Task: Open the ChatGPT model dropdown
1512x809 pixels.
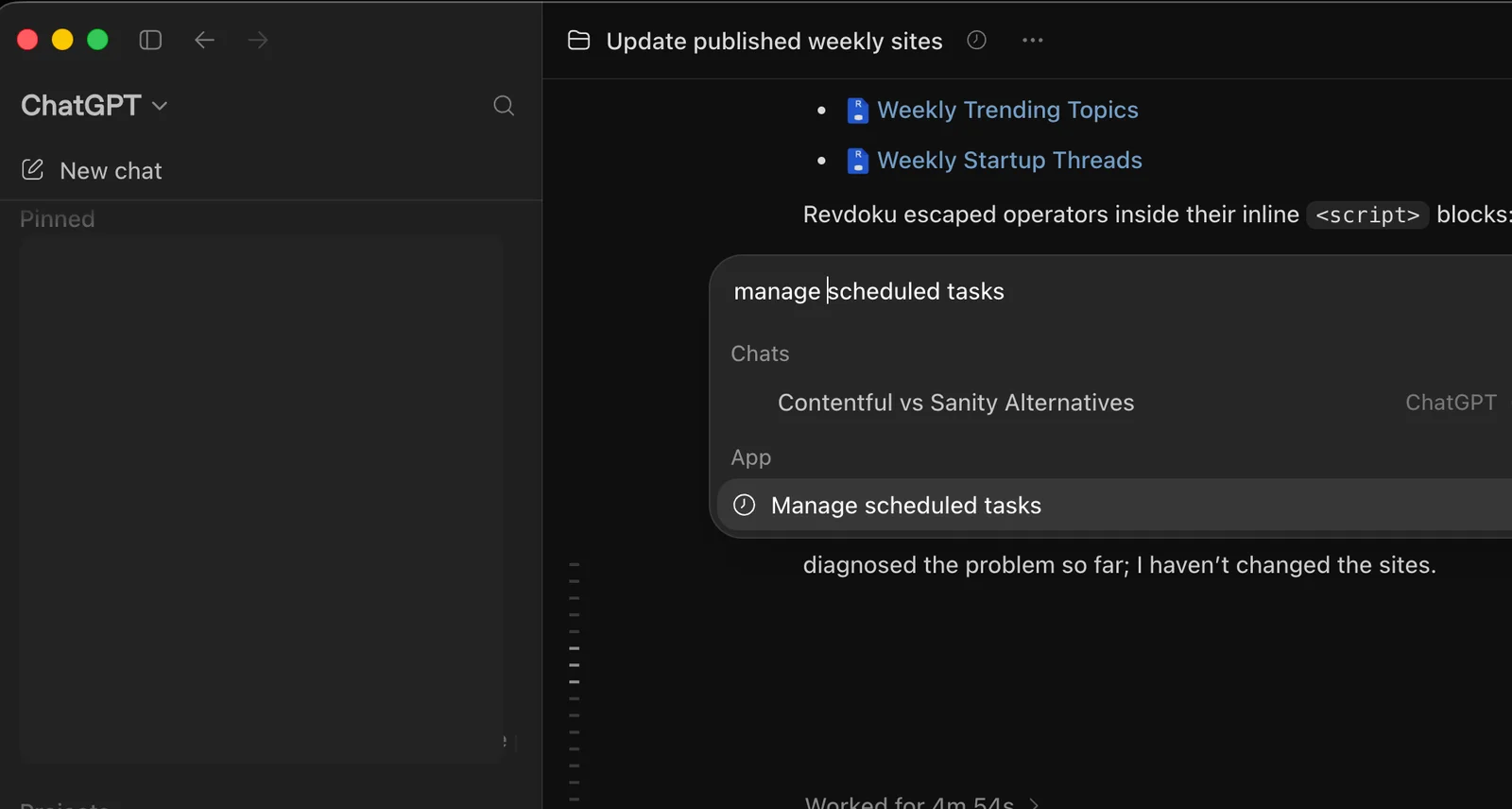Action: point(94,105)
